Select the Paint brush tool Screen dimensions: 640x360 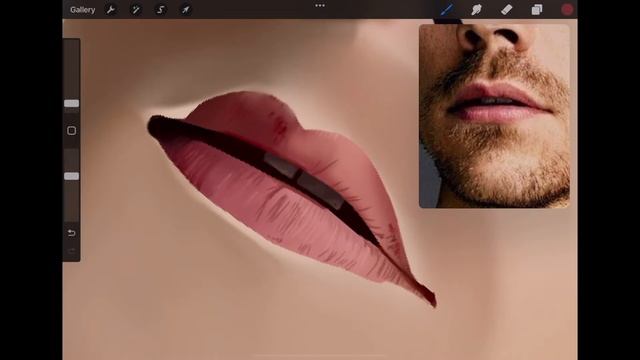coord(447,9)
